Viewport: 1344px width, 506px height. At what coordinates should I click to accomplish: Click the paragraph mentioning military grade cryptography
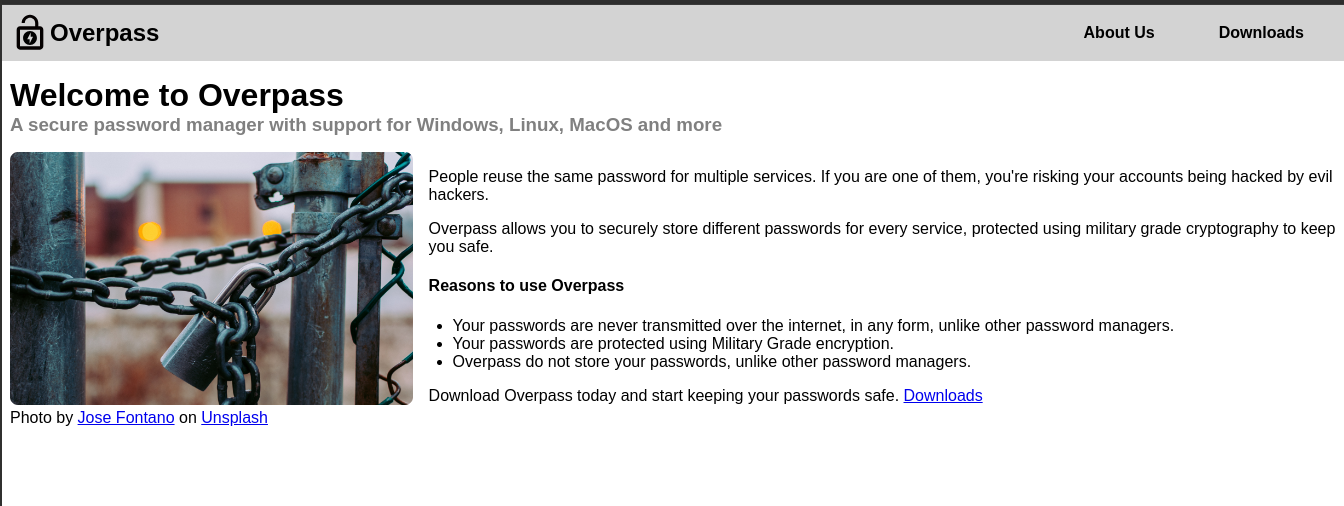tap(882, 238)
